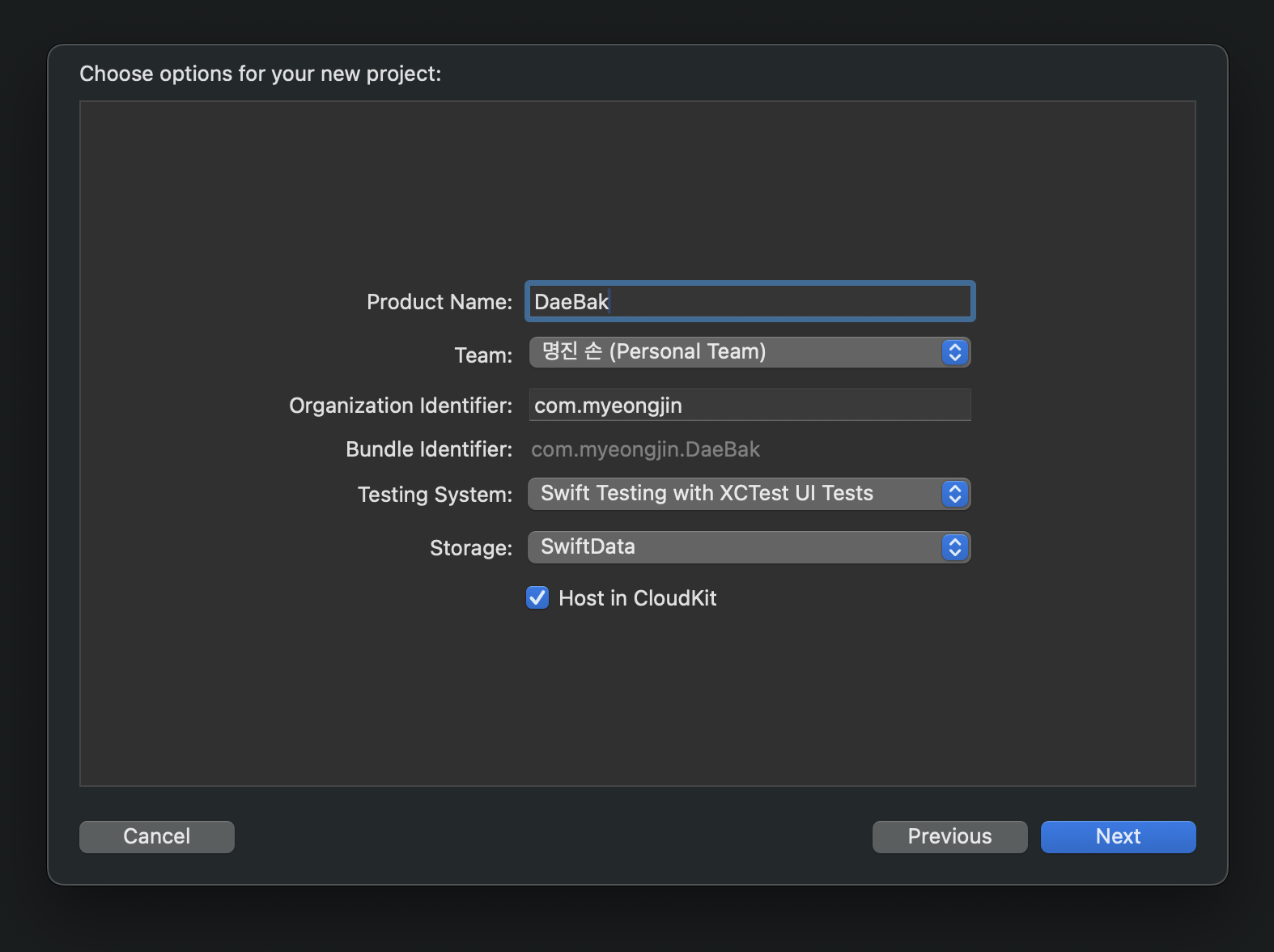1274x952 pixels.
Task: Uncheck the Host in CloudKit checkbox
Action: click(537, 597)
